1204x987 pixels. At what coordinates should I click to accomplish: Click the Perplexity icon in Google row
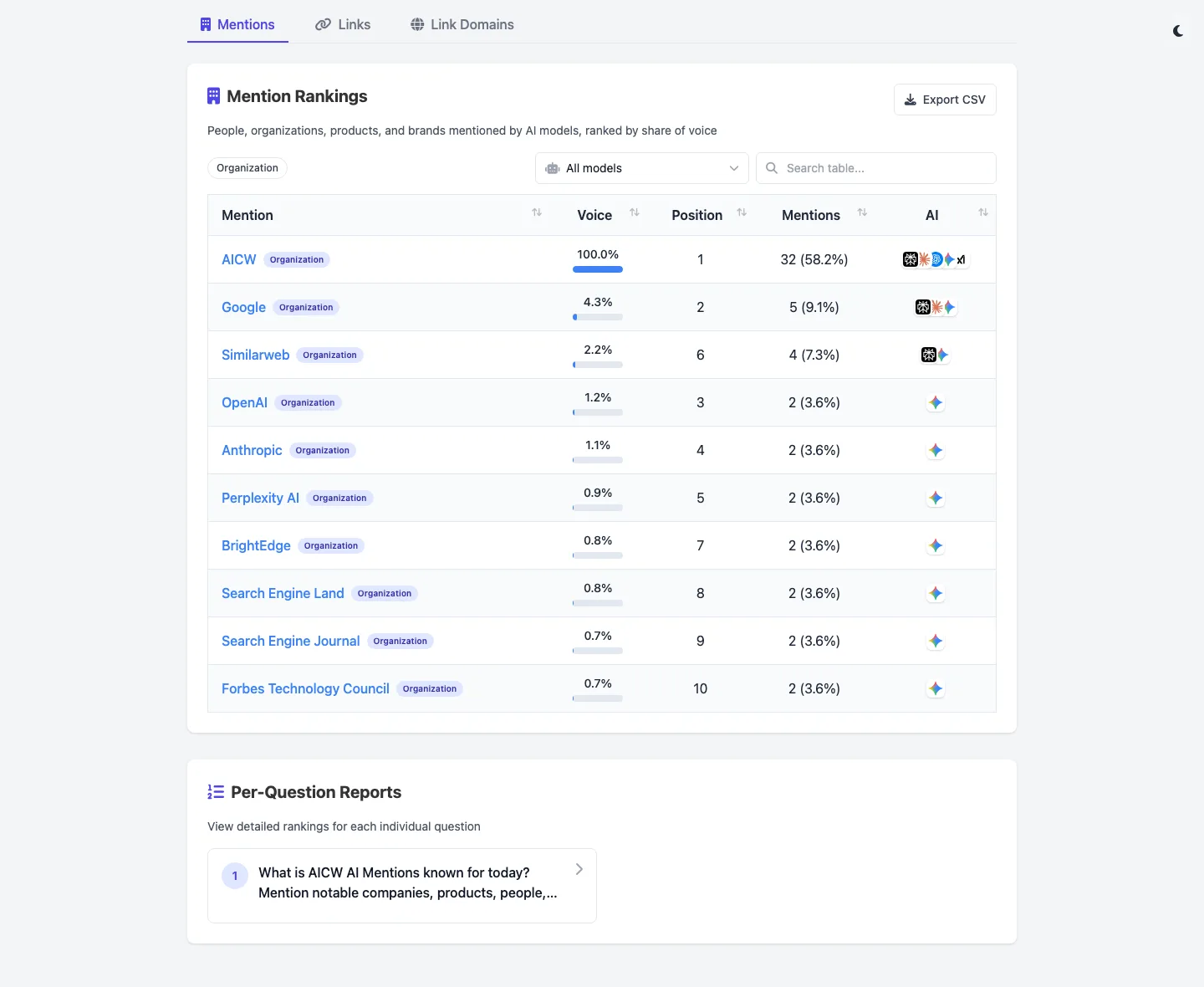[x=923, y=307]
